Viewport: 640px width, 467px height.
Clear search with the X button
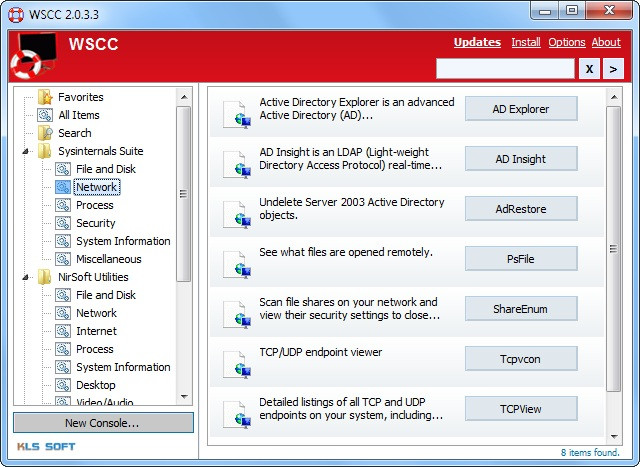[589, 69]
